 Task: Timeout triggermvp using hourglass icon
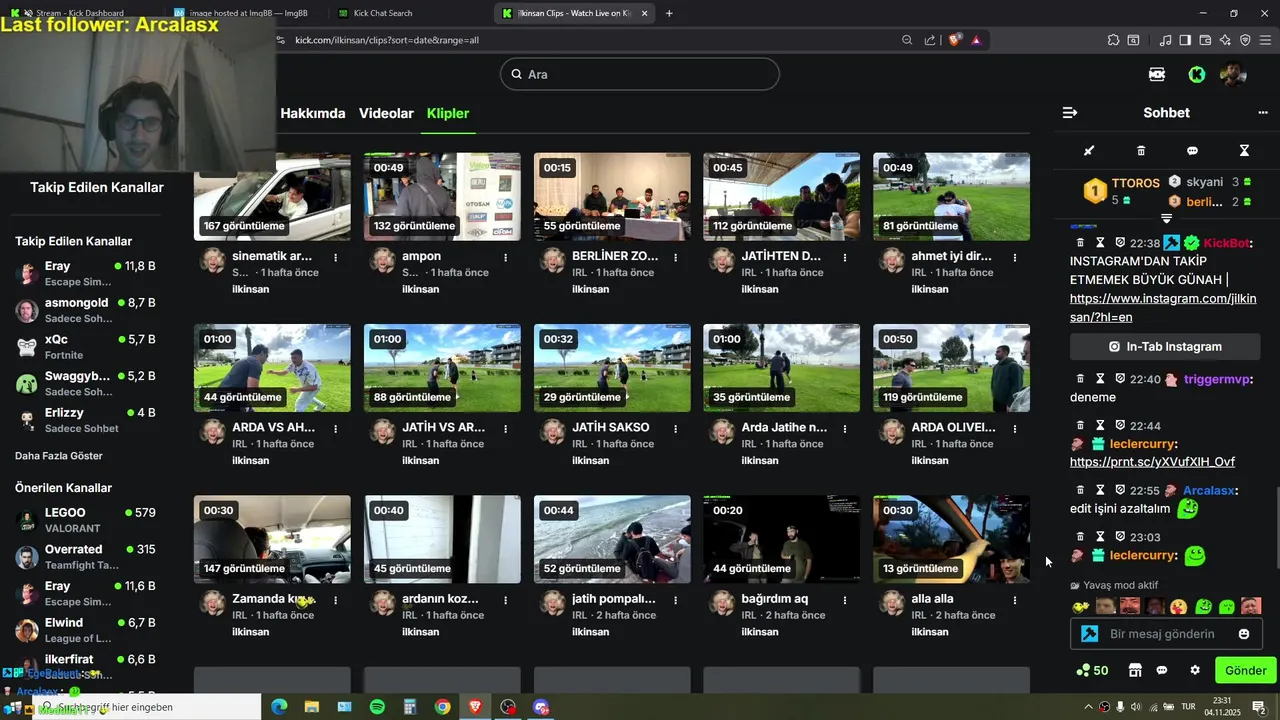point(1100,379)
